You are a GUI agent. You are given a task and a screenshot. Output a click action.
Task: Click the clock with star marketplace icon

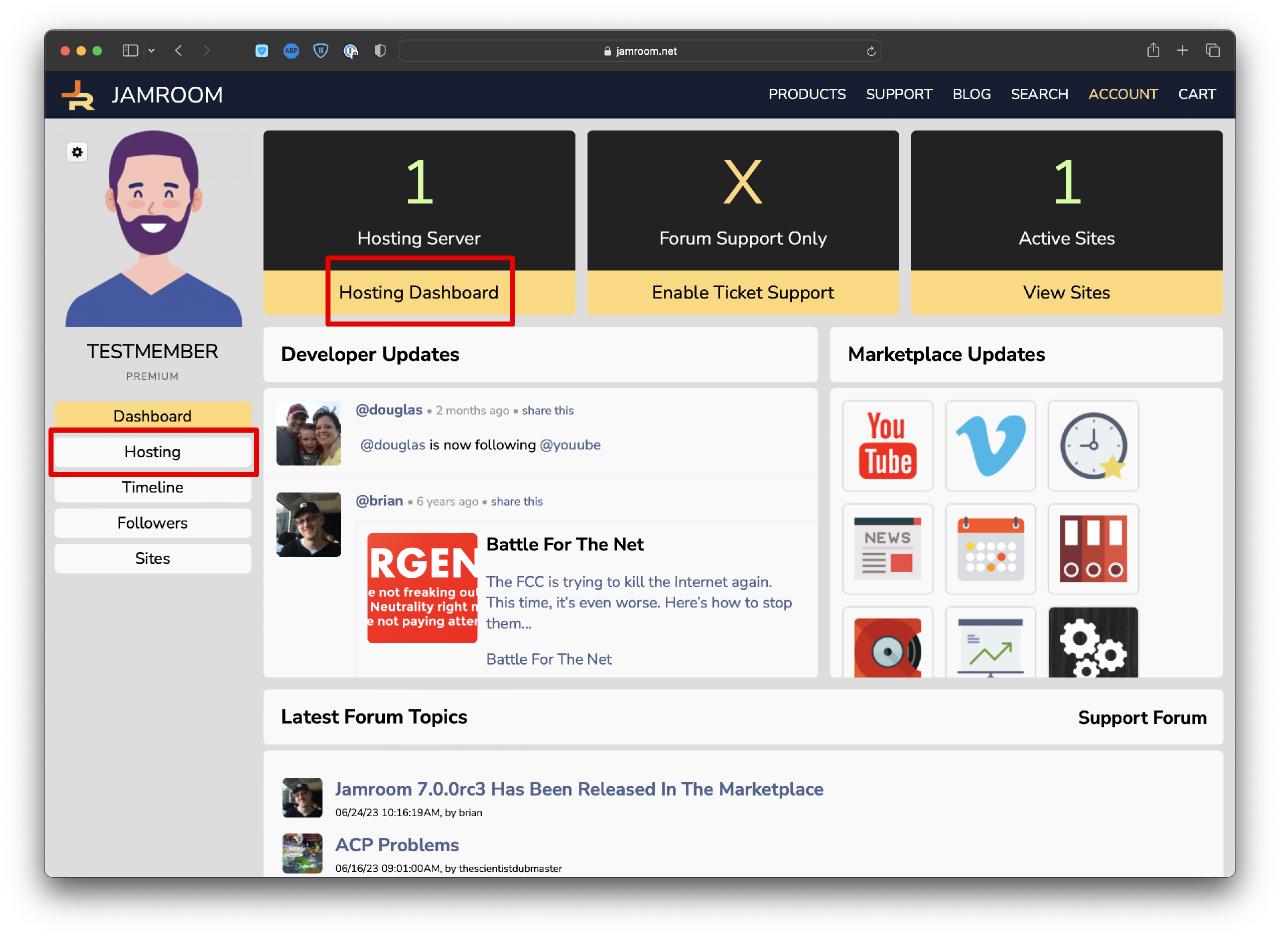point(1093,445)
